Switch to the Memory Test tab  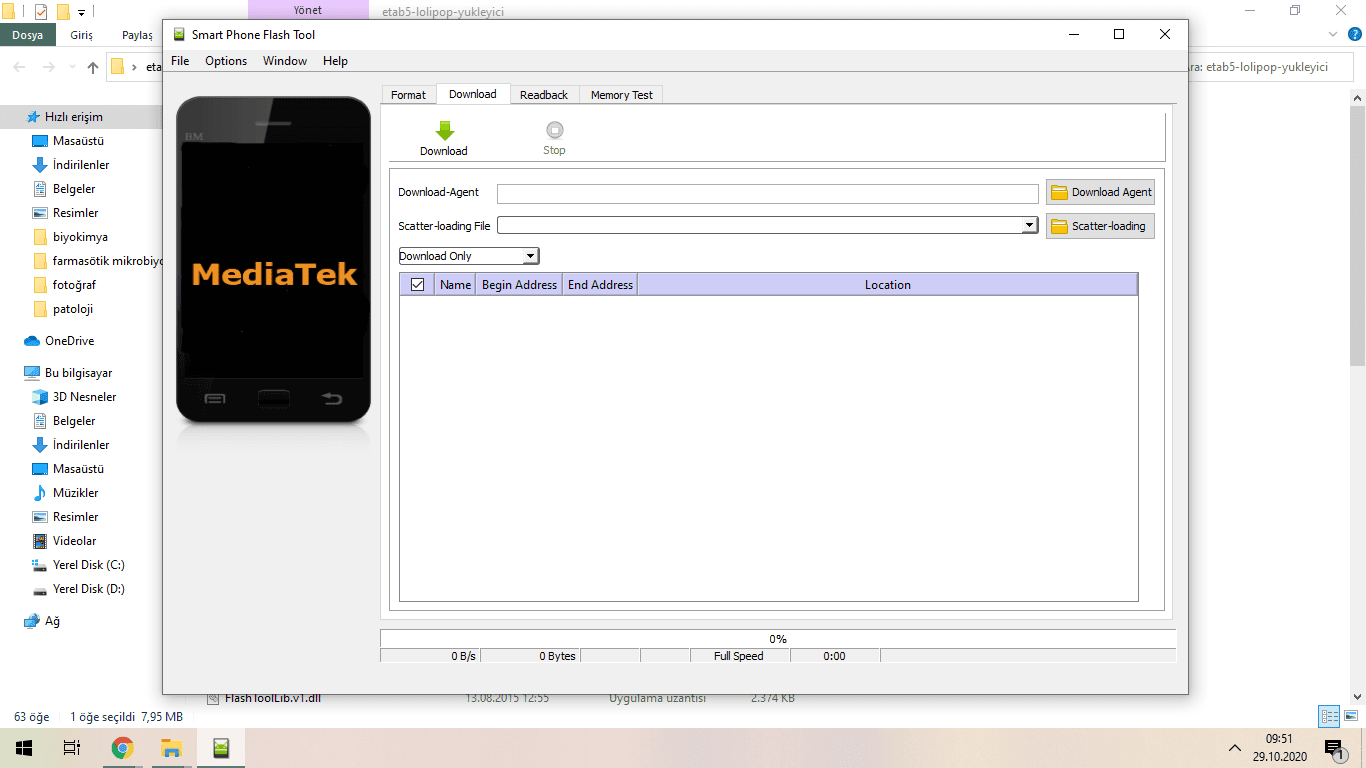(621, 95)
